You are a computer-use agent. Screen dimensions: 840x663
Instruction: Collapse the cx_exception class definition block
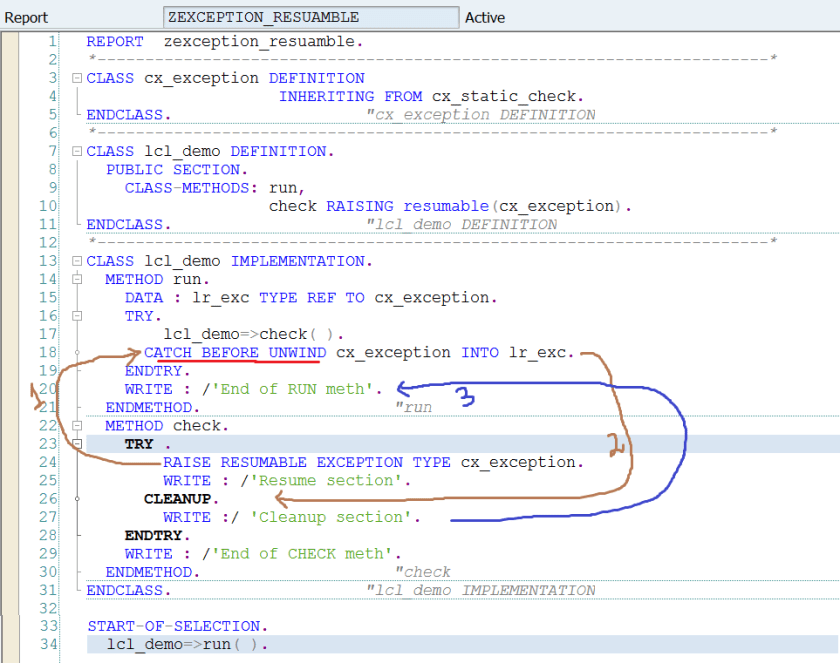click(77, 78)
